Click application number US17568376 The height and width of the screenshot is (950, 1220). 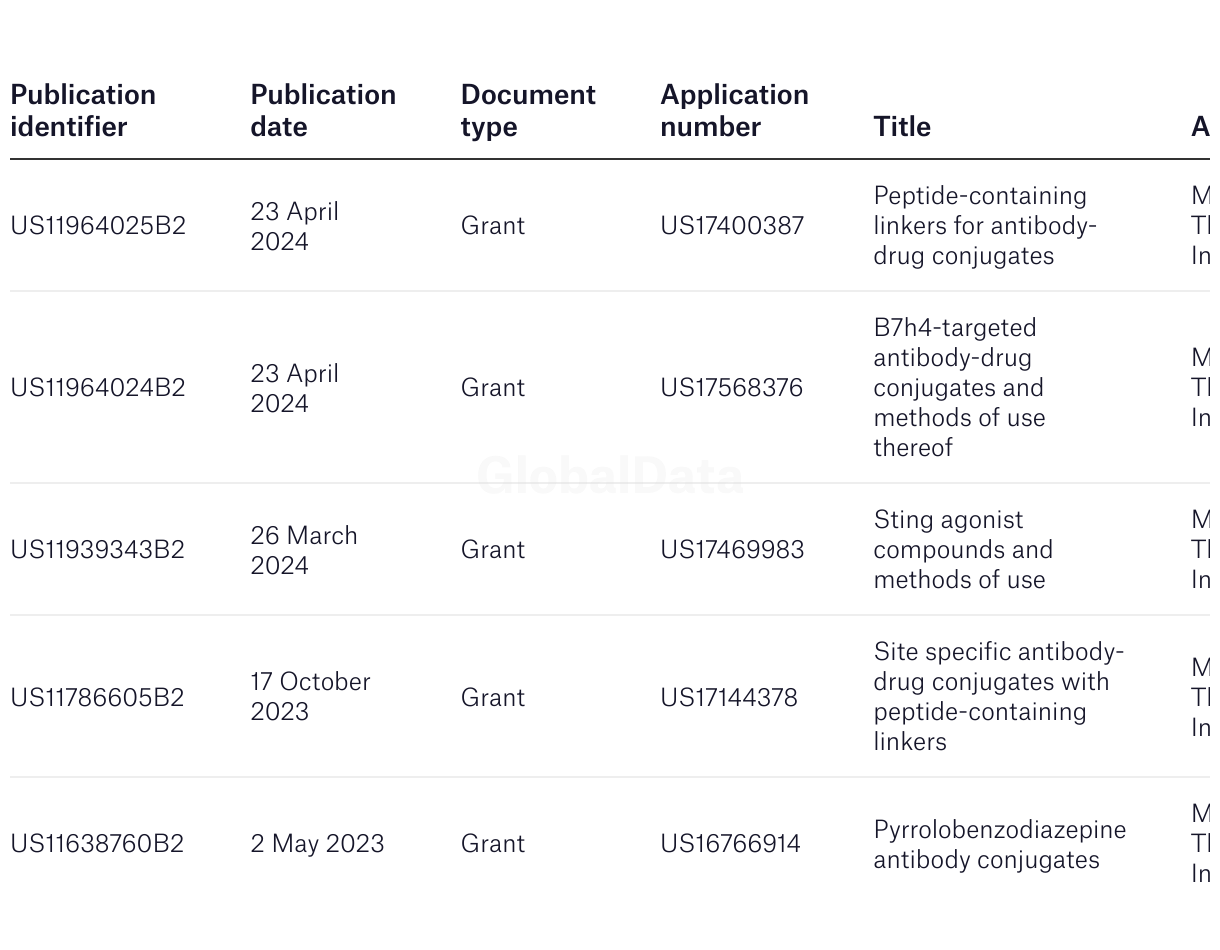tap(732, 387)
